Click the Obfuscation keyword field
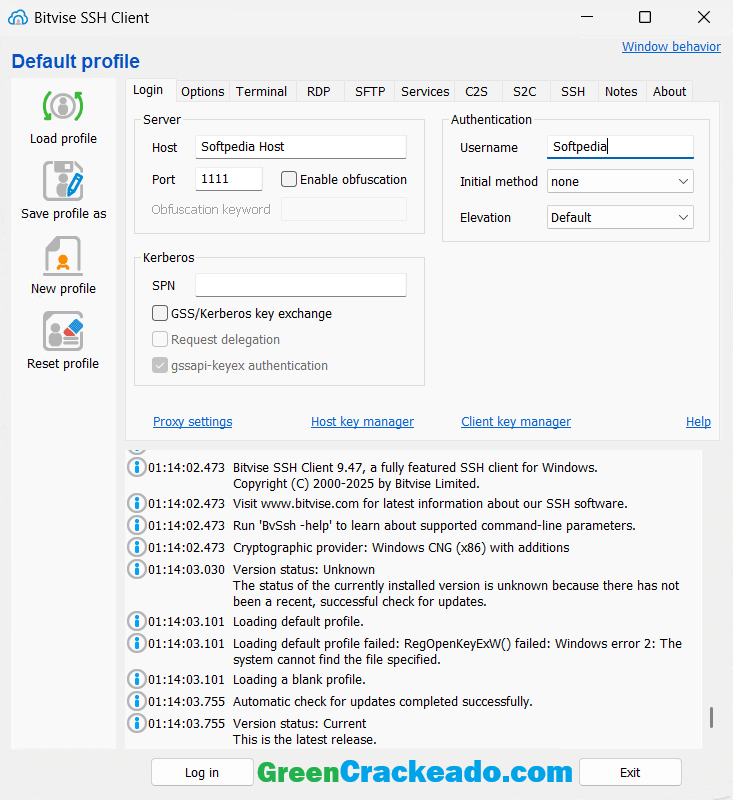The image size is (733, 800). [x=344, y=209]
